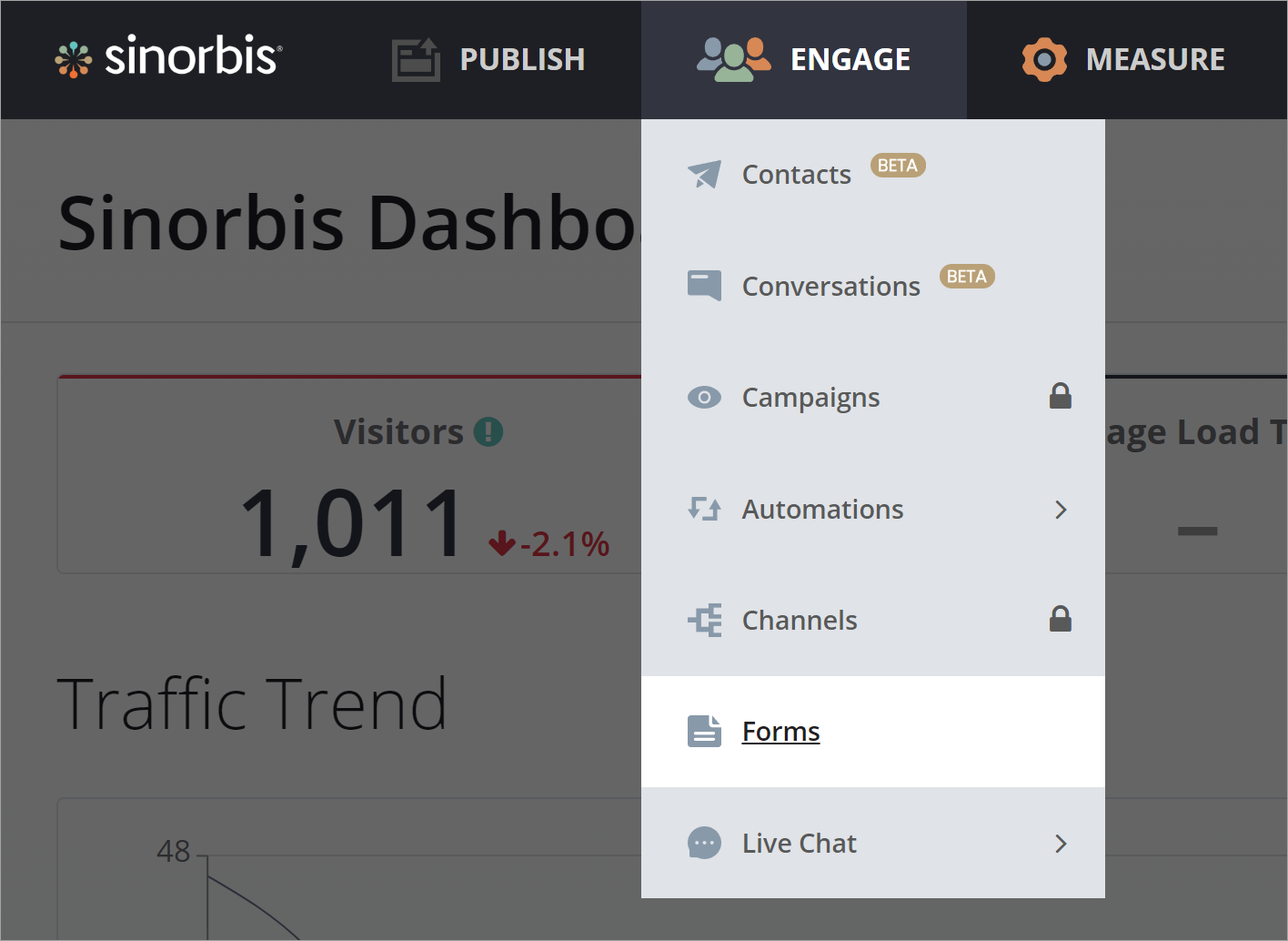Click the Publish icon in navbar
The width and height of the screenshot is (1288, 941).
click(x=416, y=60)
